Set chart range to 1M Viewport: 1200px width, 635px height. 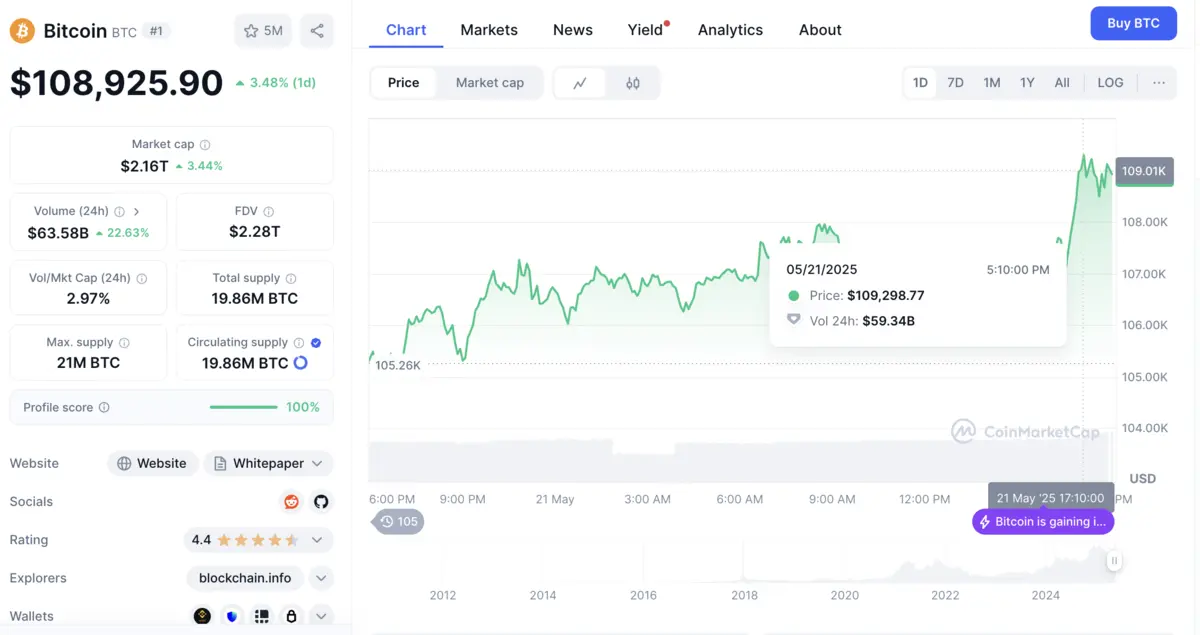992,83
